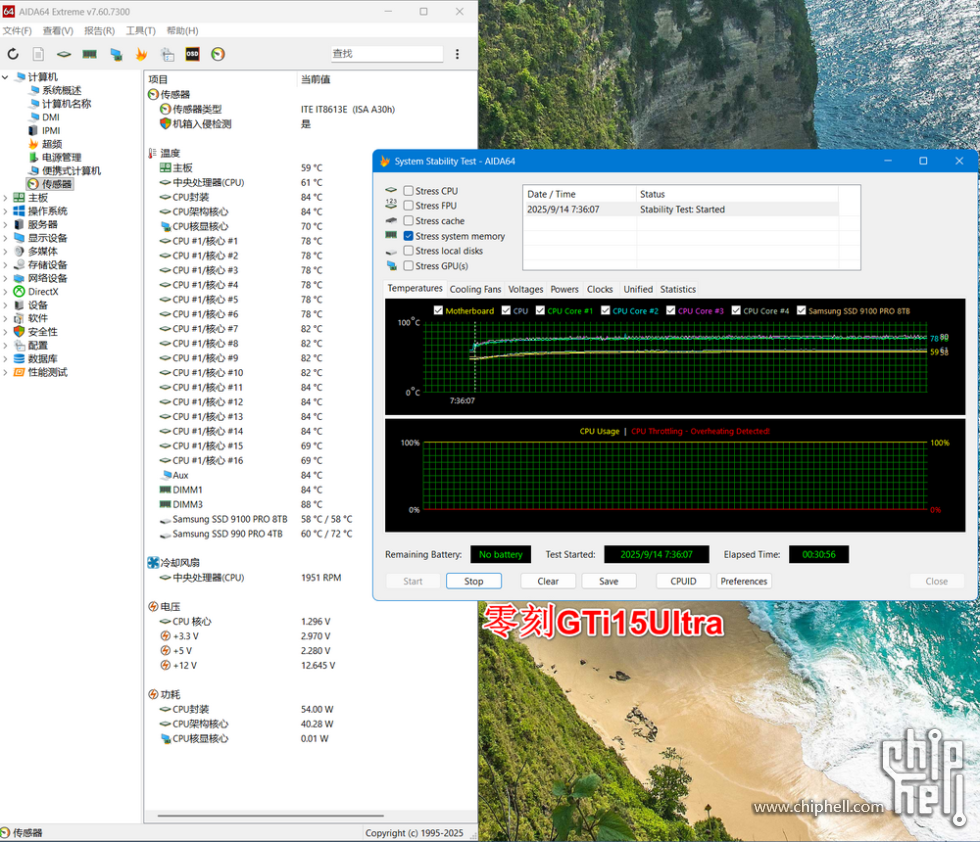The width and height of the screenshot is (980, 842).
Task: Expand the 主板 tree node
Action: point(6,198)
